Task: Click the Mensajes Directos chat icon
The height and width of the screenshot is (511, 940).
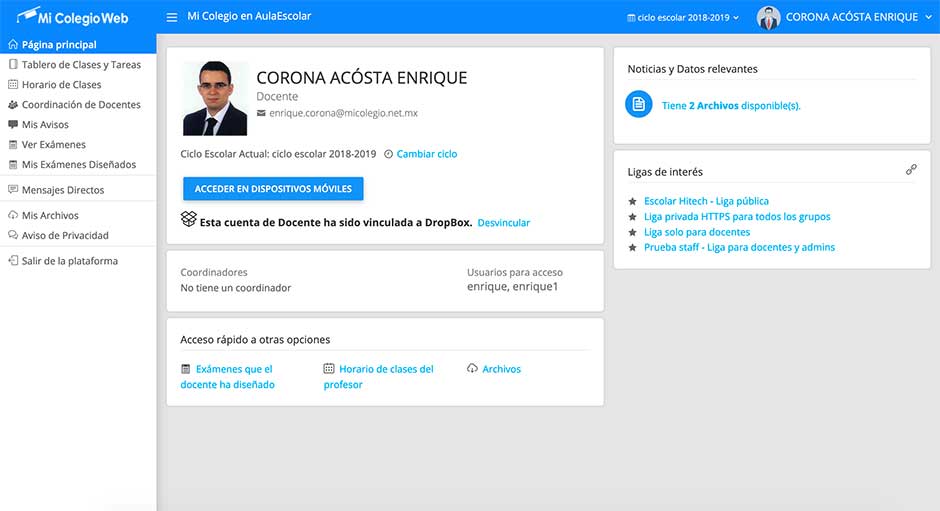Action: click(x=13, y=190)
